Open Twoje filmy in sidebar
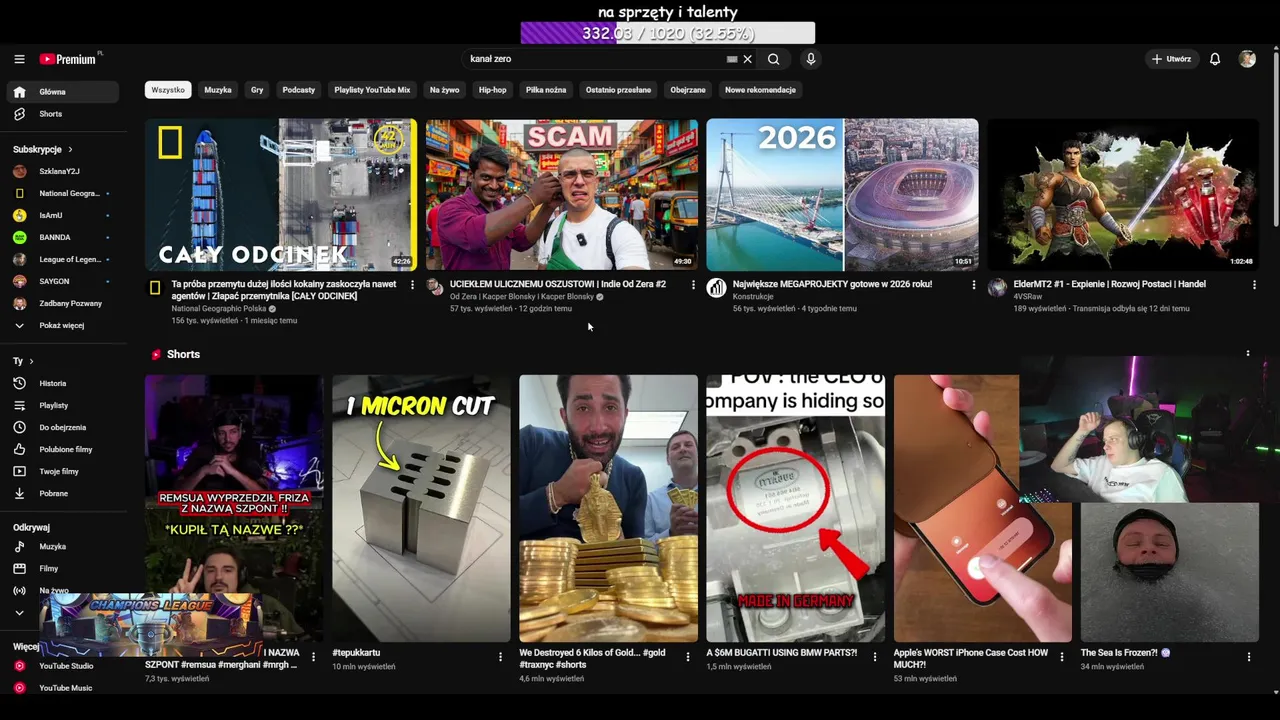 [63, 471]
